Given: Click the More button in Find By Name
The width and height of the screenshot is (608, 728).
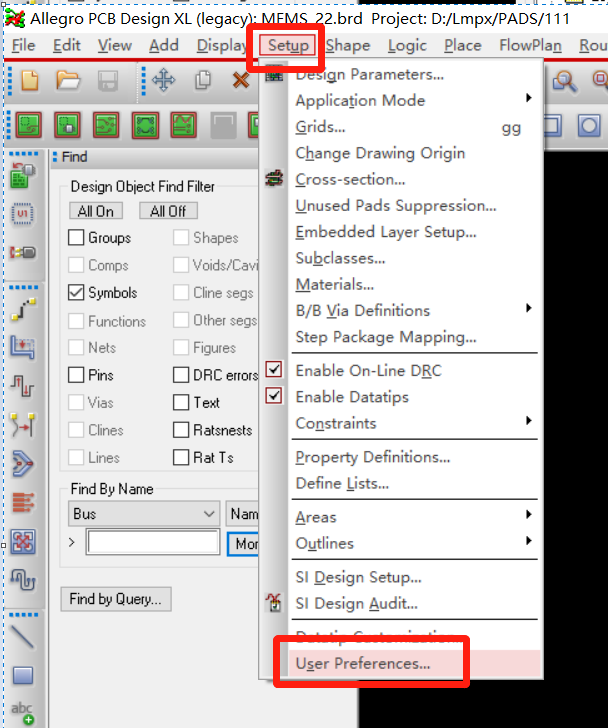Looking at the screenshot, I should pos(243,543).
